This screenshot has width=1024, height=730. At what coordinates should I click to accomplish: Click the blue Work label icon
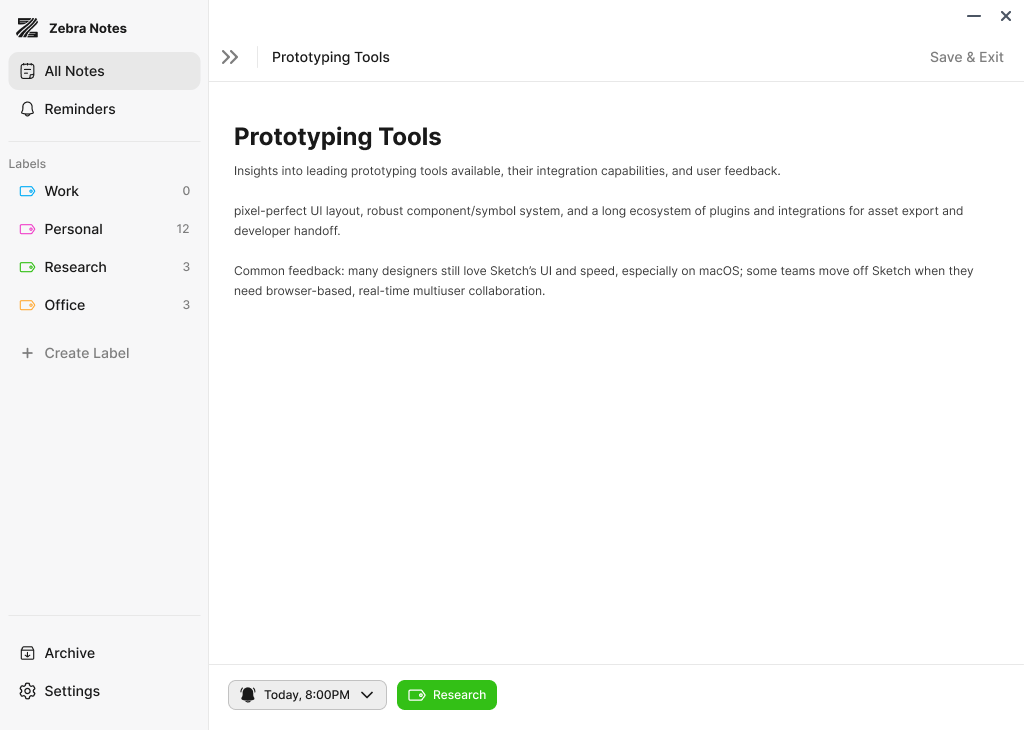click(28, 191)
